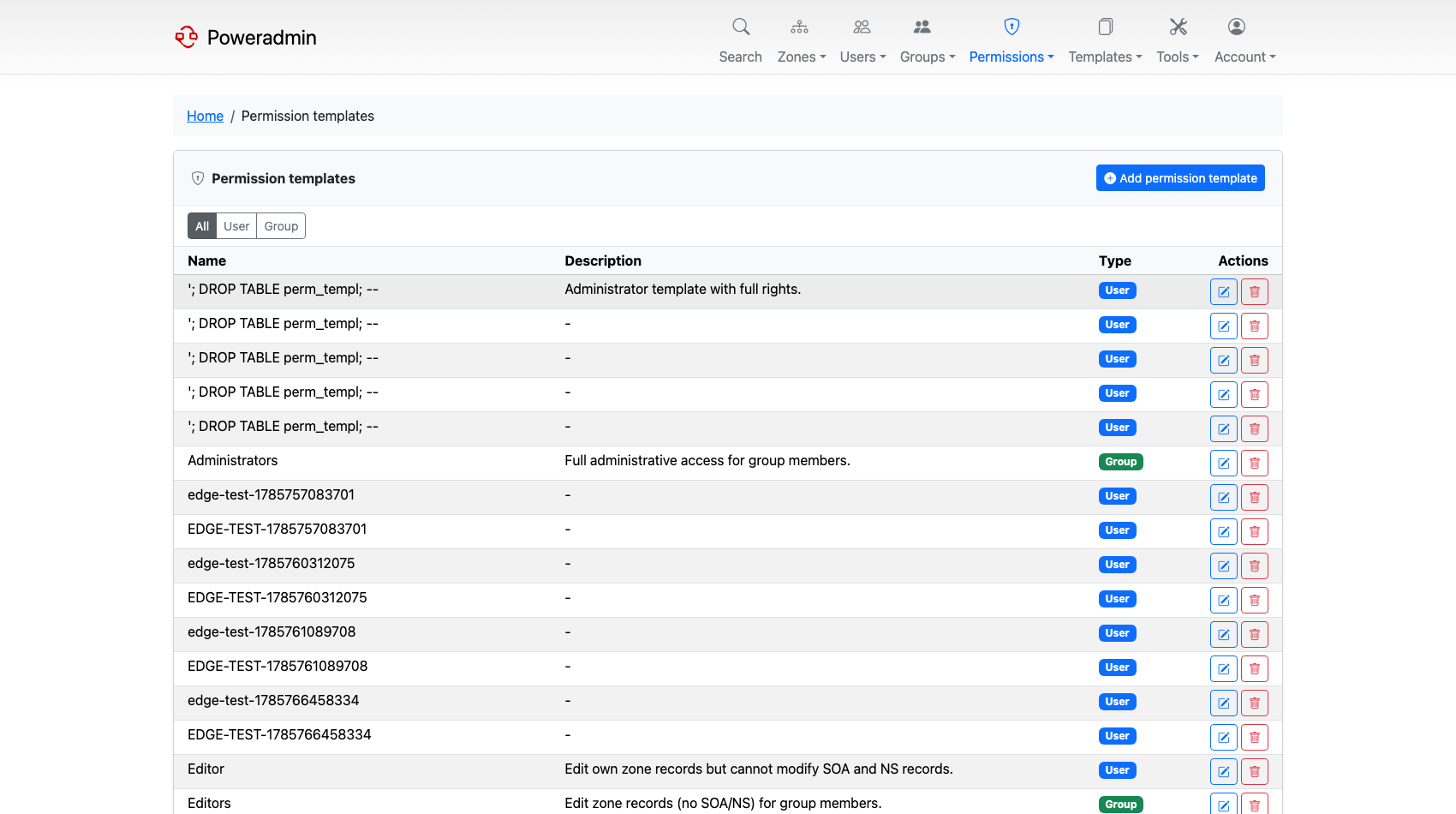Edit the Editor user template

(1224, 771)
